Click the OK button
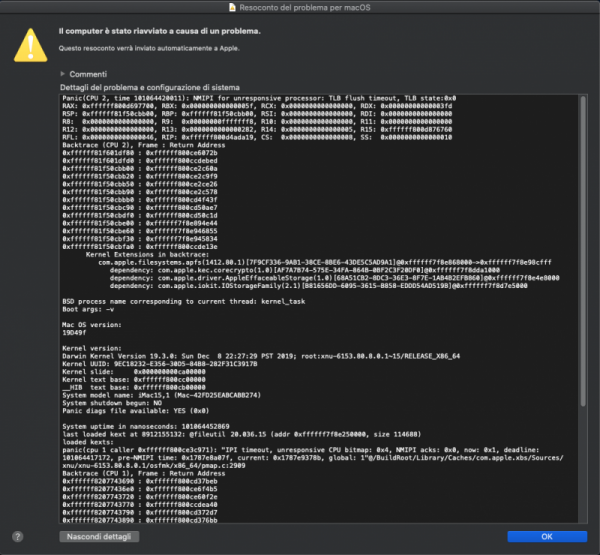 (547, 536)
